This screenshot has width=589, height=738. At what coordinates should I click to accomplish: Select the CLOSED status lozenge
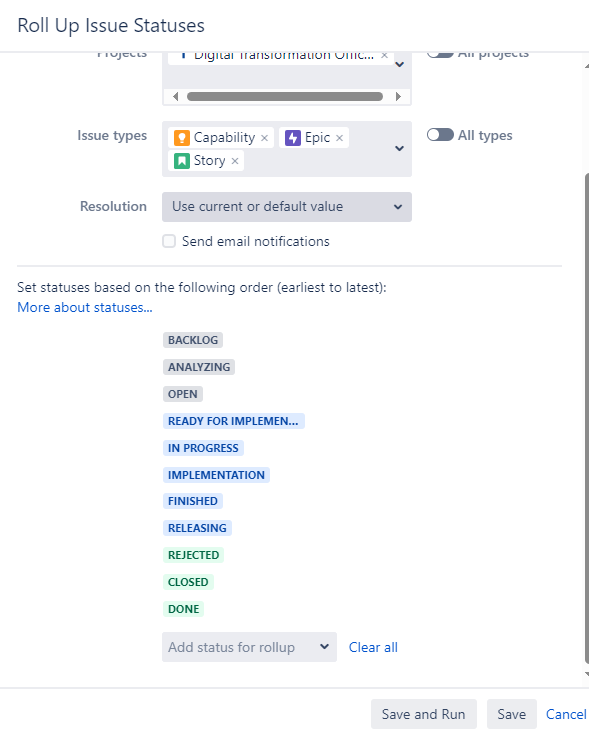pyautogui.click(x=188, y=582)
